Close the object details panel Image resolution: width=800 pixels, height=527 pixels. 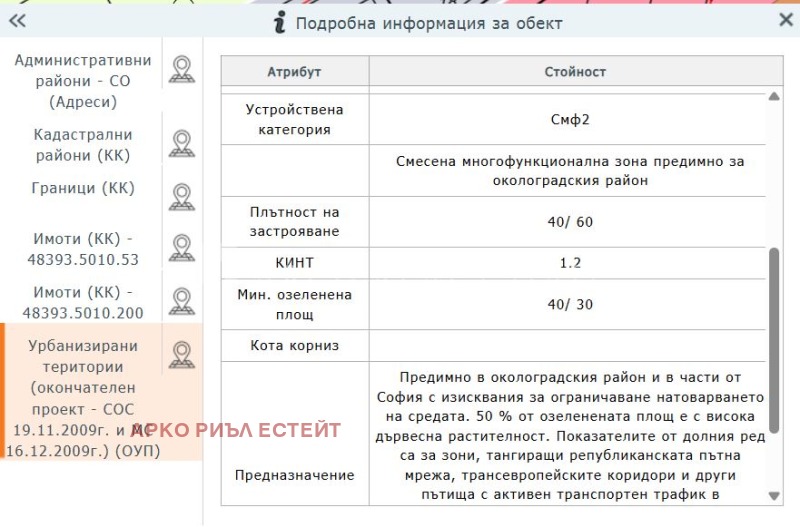[785, 21]
